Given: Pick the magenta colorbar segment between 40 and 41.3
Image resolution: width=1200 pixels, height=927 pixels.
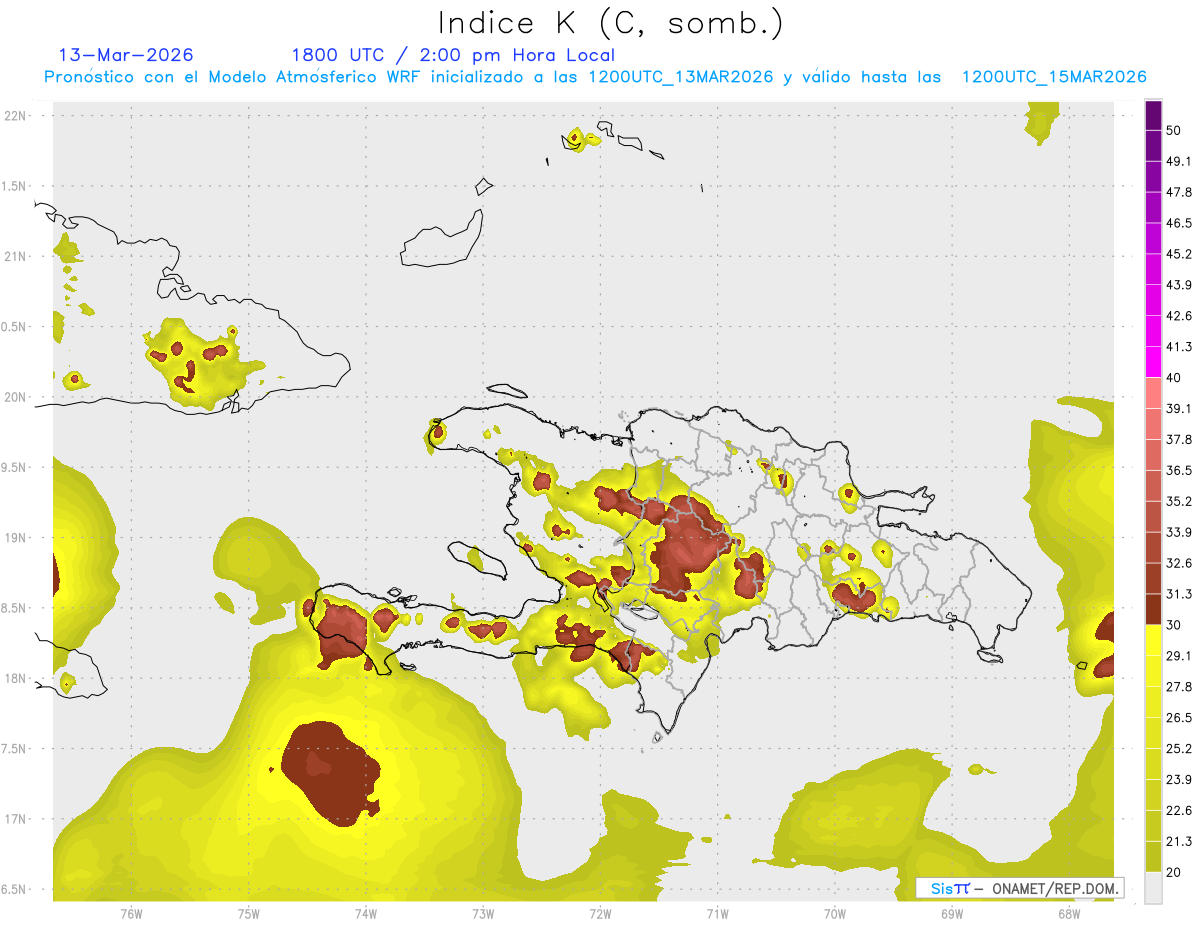Looking at the screenshot, I should click(x=1153, y=362).
